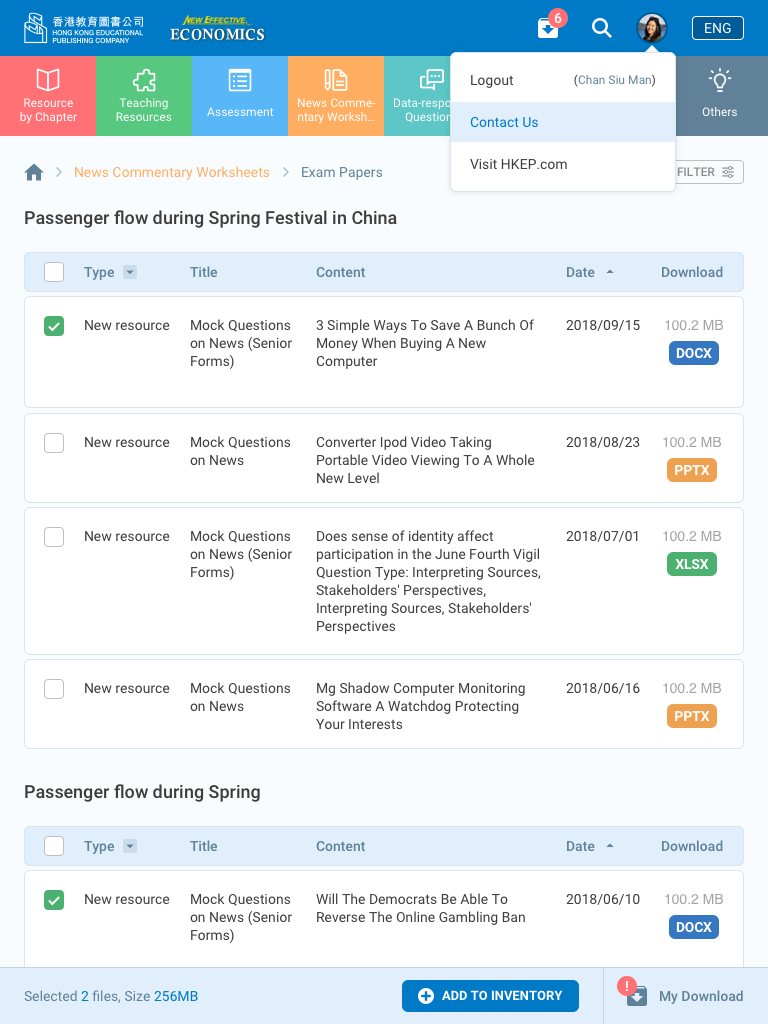This screenshot has height=1024, width=768.
Task: Open My Download at bottom bar
Action: click(x=686, y=996)
